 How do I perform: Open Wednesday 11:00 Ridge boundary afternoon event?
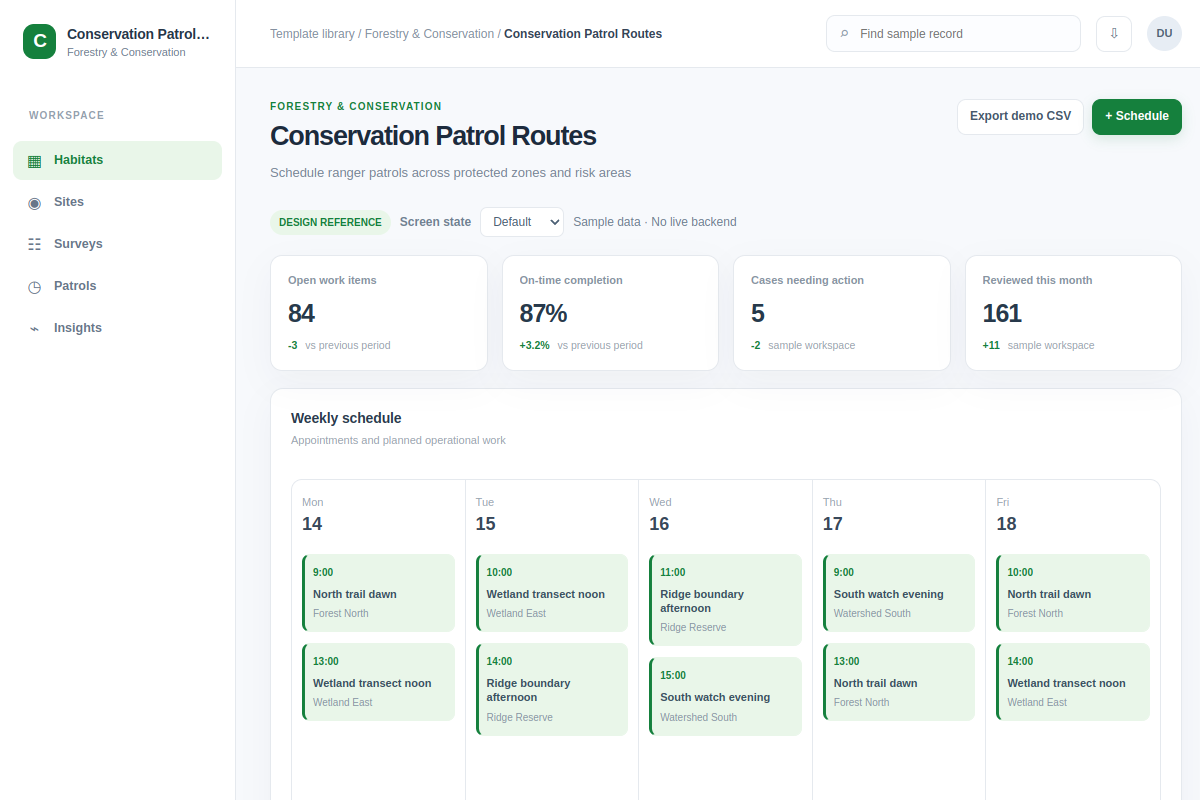pyautogui.click(x=725, y=600)
